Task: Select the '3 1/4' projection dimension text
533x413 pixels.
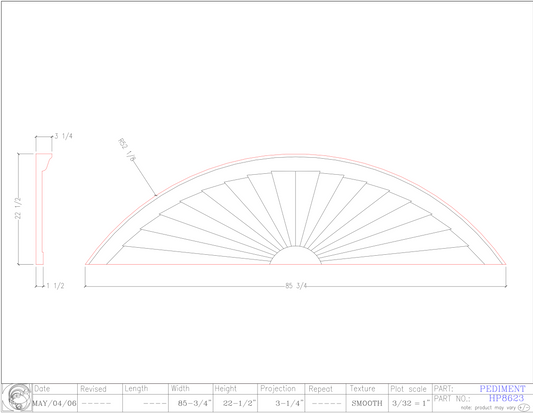Action: tap(64, 136)
